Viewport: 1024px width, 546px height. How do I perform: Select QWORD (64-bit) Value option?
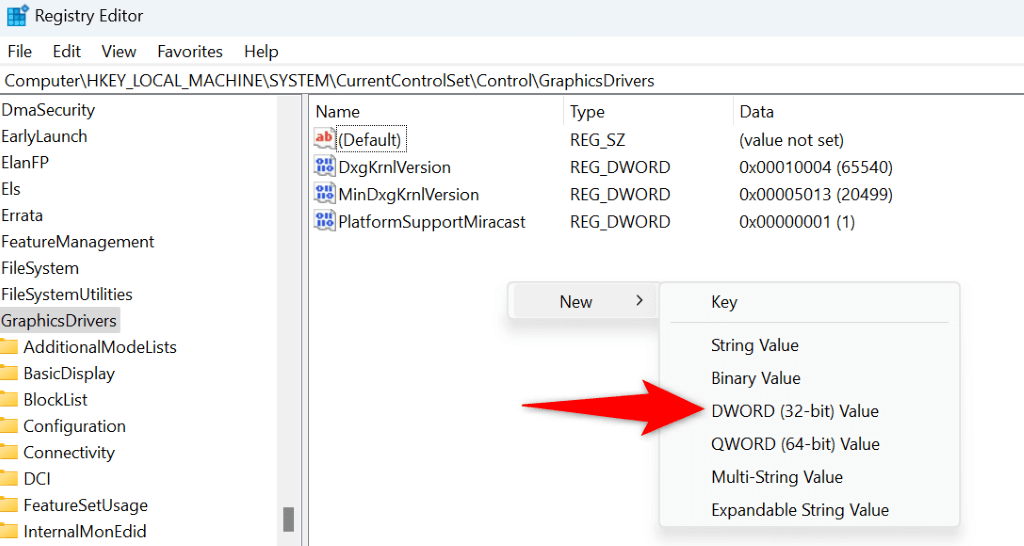tap(795, 444)
